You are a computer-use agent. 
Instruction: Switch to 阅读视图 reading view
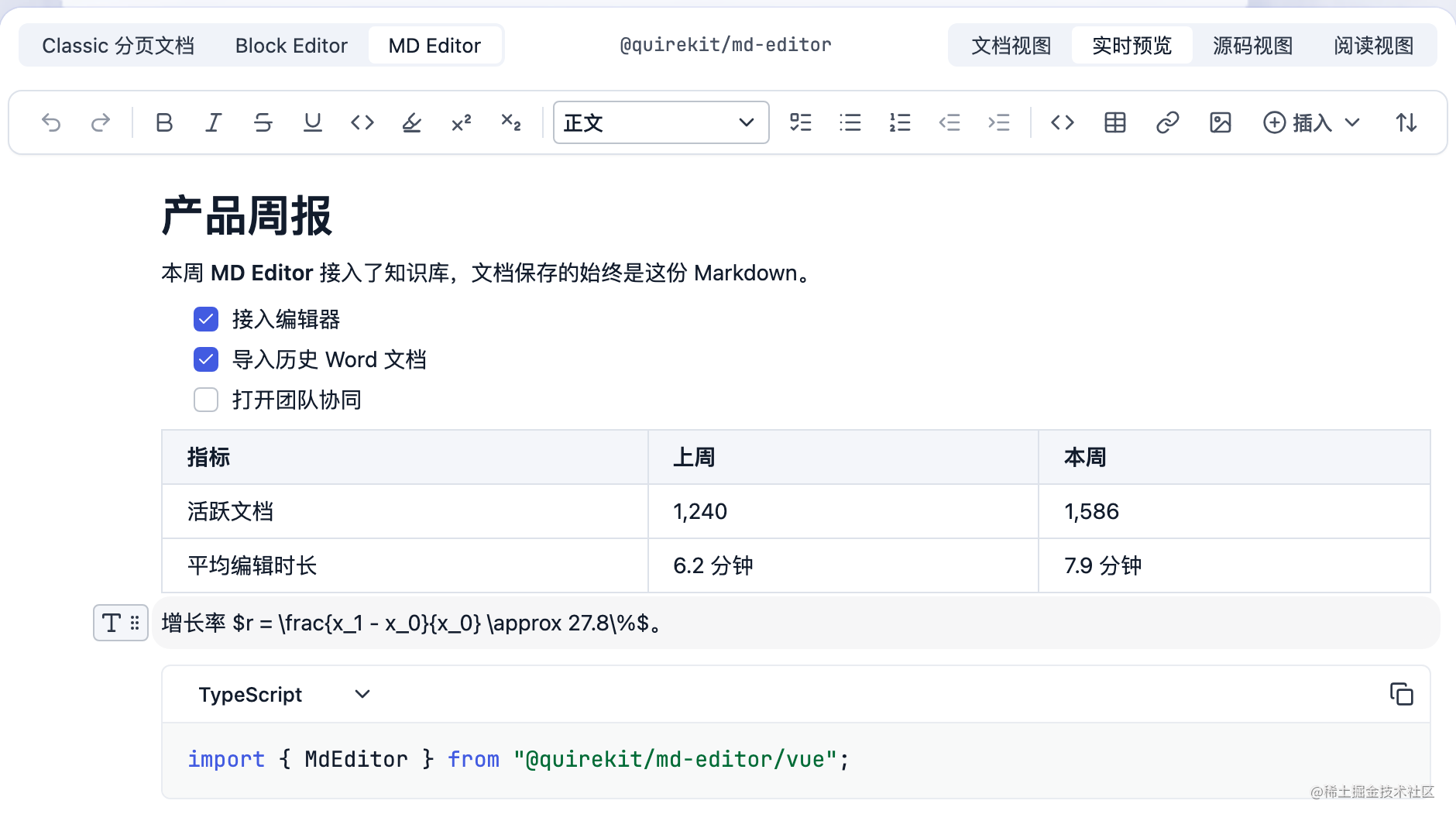1374,46
